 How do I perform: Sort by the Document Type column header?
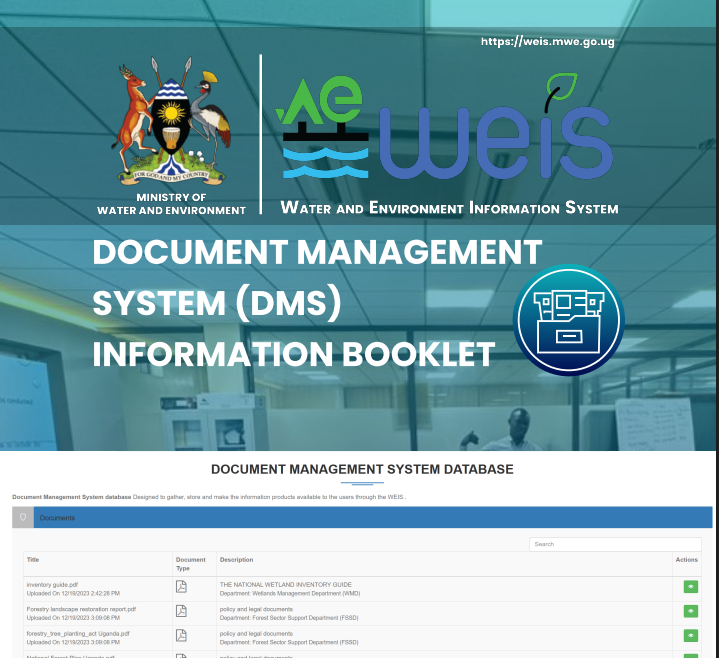[x=190, y=564]
